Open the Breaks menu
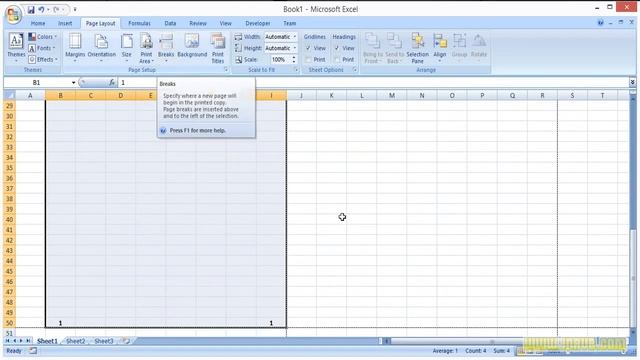 (x=166, y=47)
